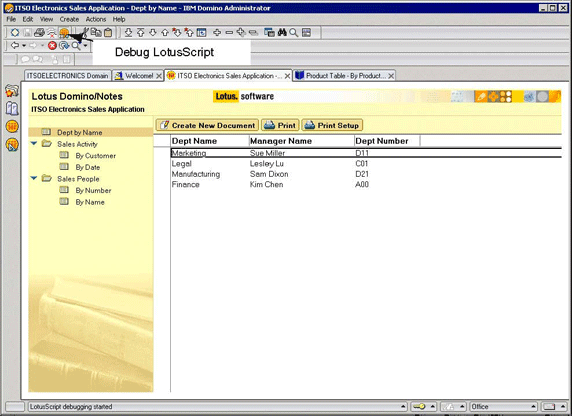Collapse the Sales People folder twistie

click(34, 178)
